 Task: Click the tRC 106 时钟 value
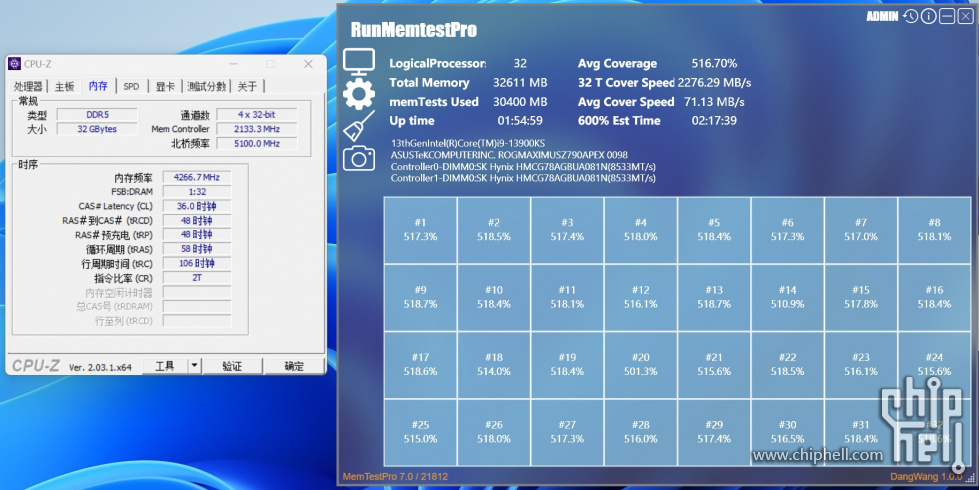coord(197,263)
